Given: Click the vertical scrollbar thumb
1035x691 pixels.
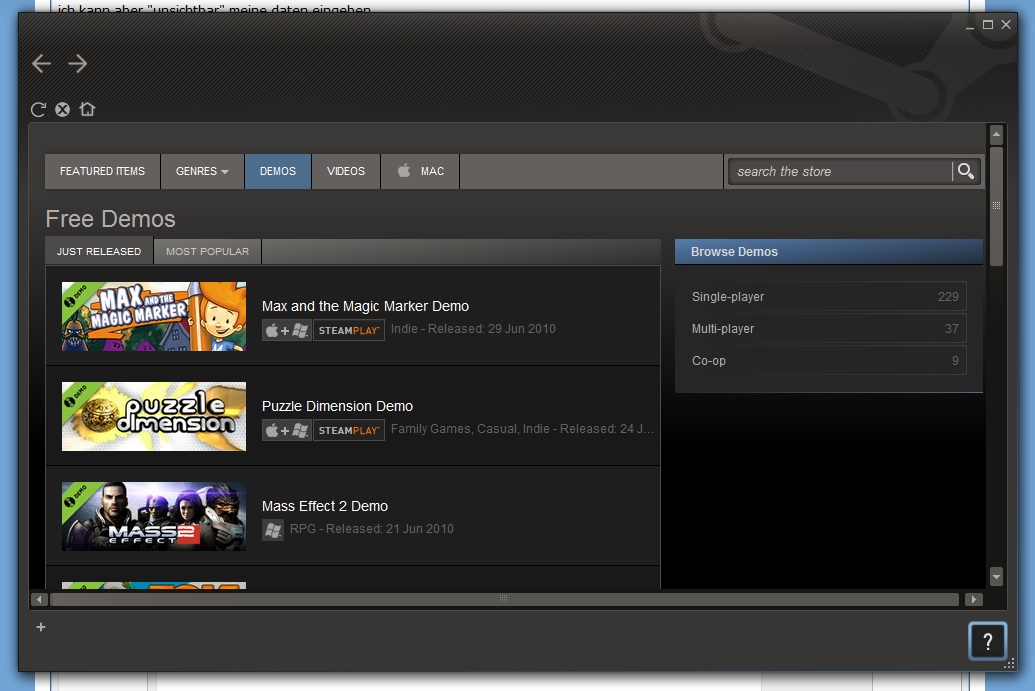Looking at the screenshot, I should (997, 206).
